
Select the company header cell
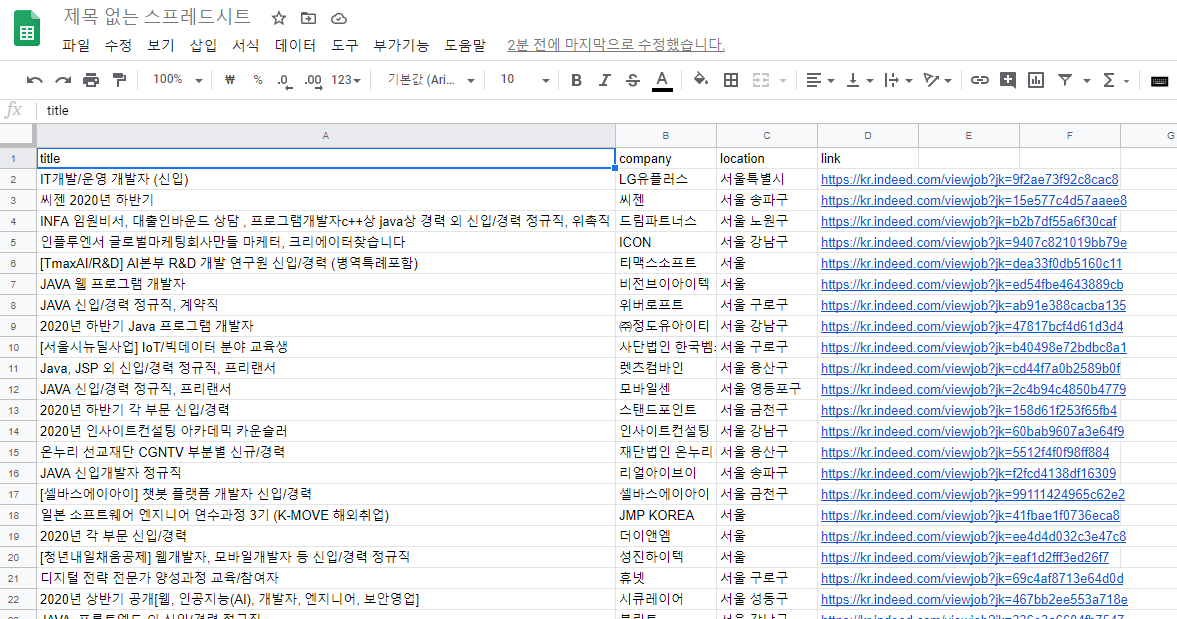coord(665,158)
